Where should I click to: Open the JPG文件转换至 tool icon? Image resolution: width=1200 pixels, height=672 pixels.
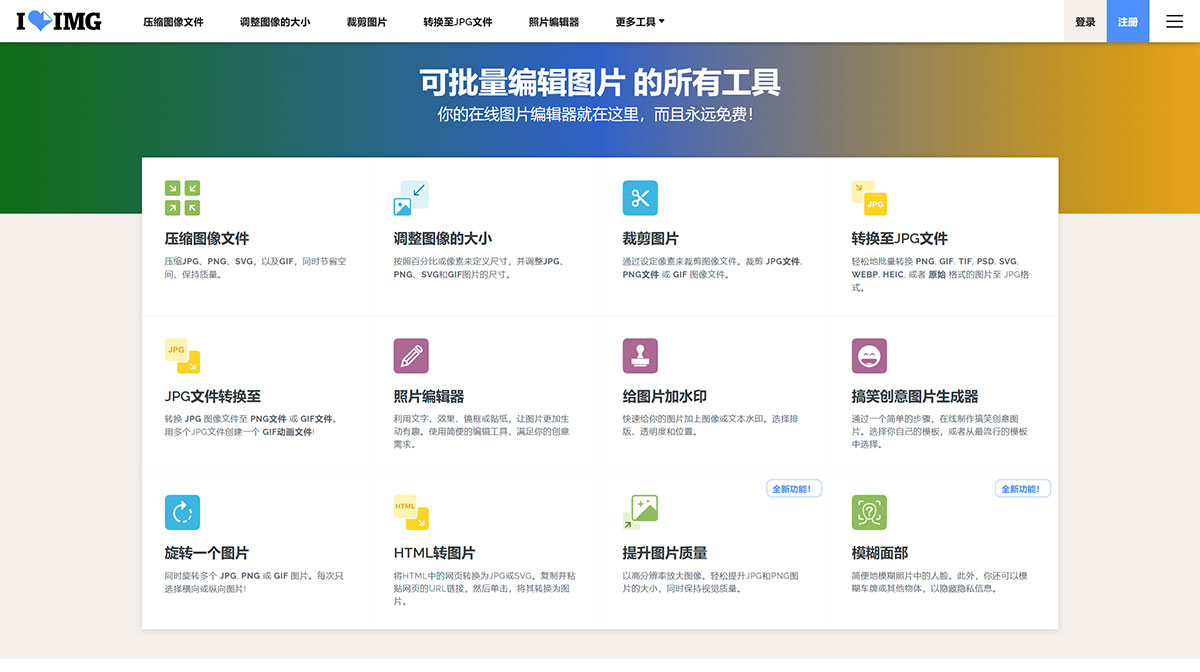[x=180, y=354]
